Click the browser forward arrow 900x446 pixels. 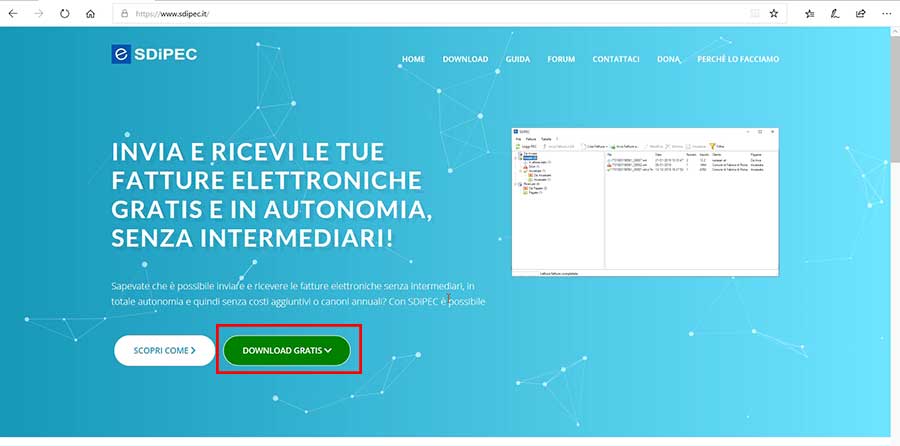coord(38,14)
